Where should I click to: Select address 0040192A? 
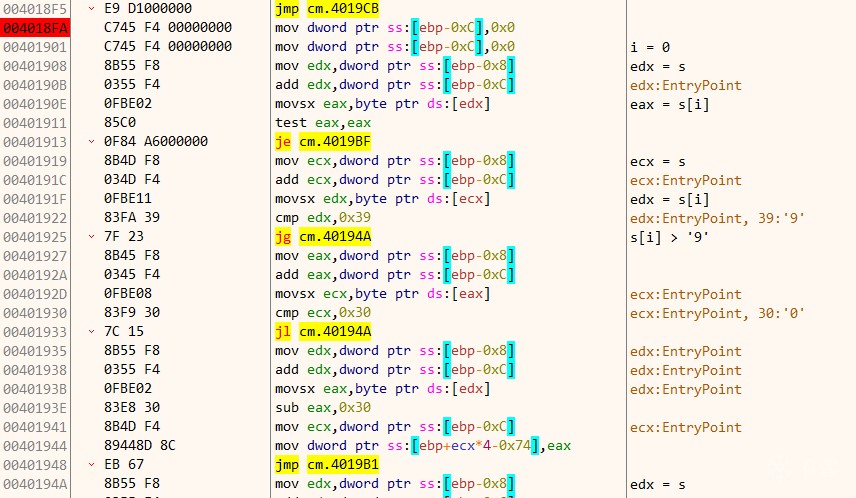(x=35, y=275)
